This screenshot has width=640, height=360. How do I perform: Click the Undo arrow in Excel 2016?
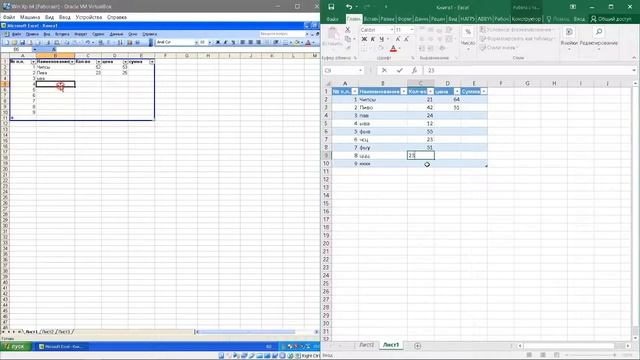coord(349,7)
